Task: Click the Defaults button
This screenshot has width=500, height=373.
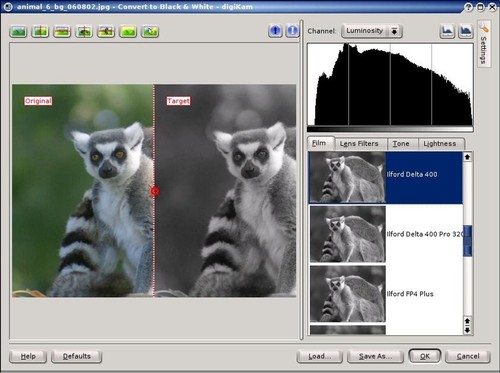Action: click(x=77, y=356)
